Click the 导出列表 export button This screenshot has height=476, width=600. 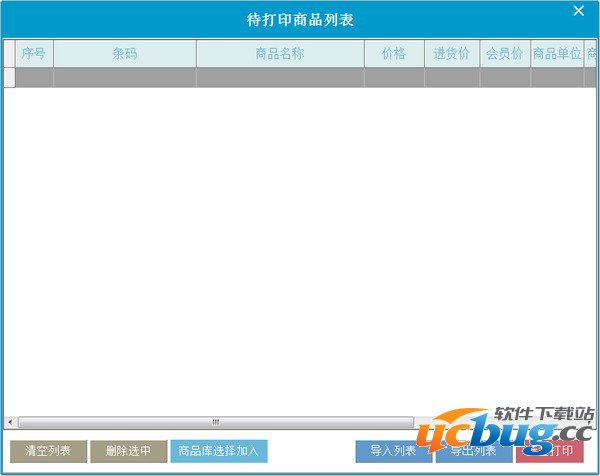tap(473, 451)
